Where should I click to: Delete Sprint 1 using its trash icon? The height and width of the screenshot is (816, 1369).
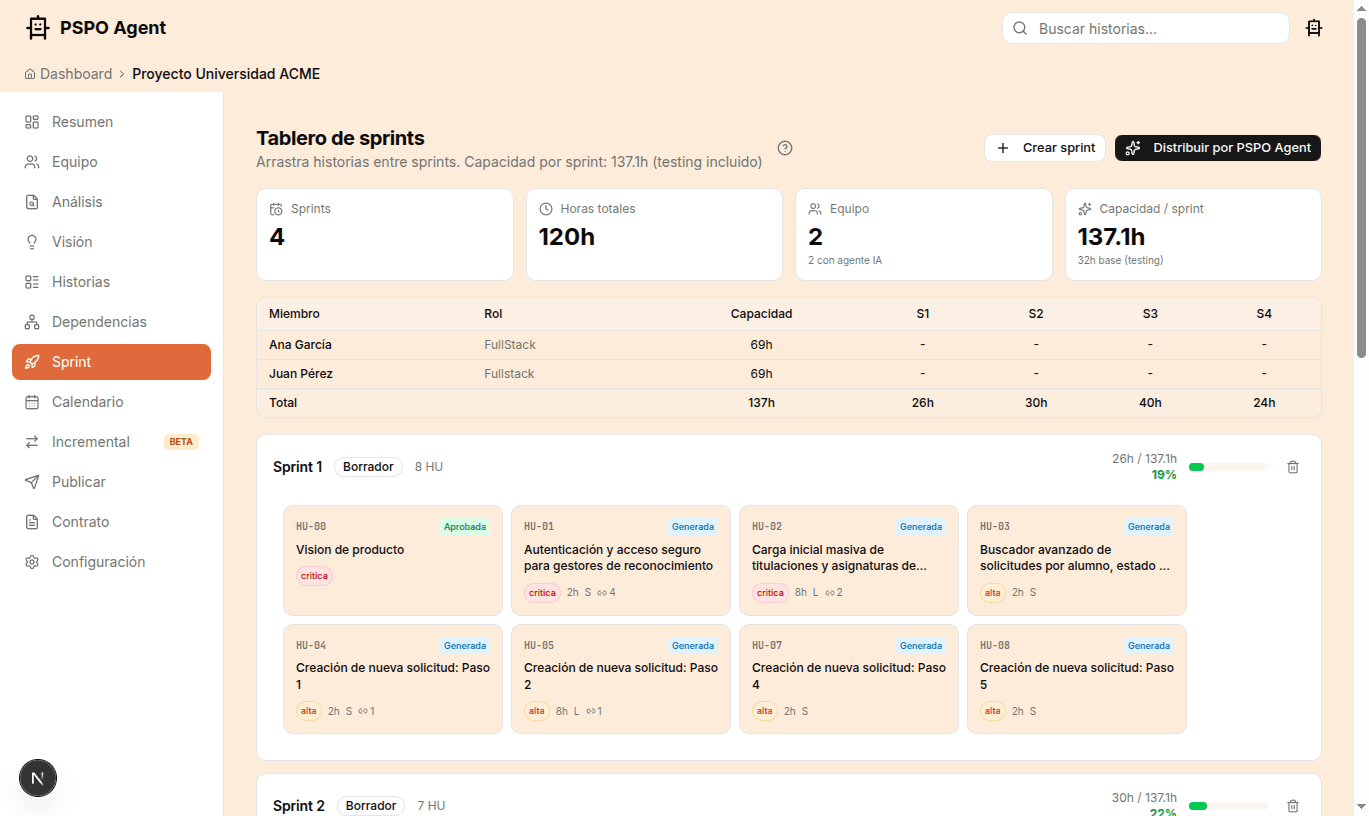pos(1292,466)
